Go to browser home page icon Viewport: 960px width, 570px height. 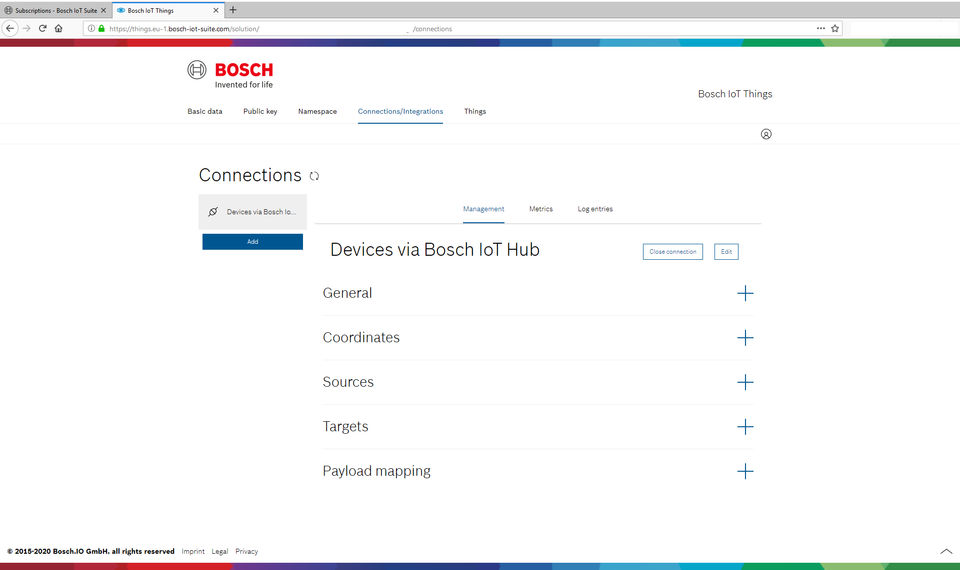59,28
